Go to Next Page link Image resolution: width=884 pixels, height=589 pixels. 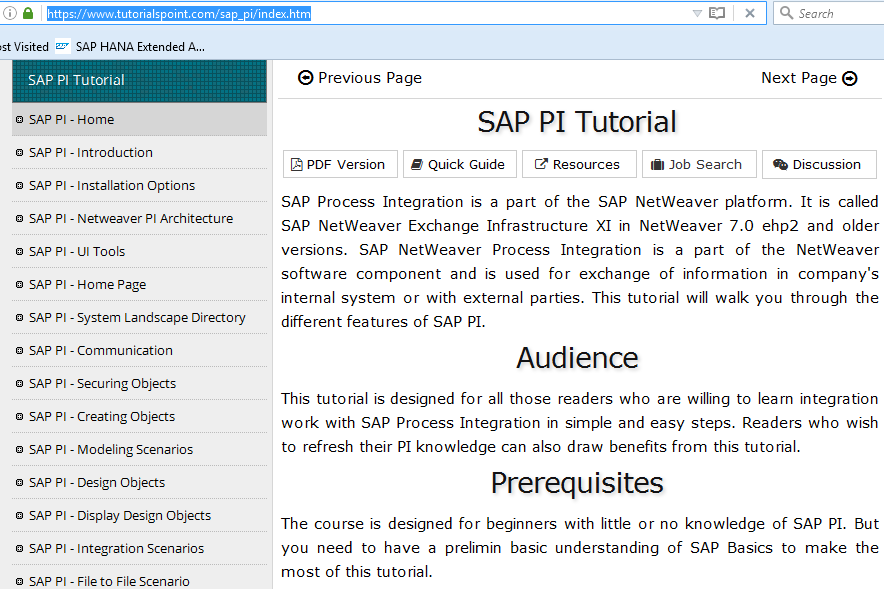[809, 78]
